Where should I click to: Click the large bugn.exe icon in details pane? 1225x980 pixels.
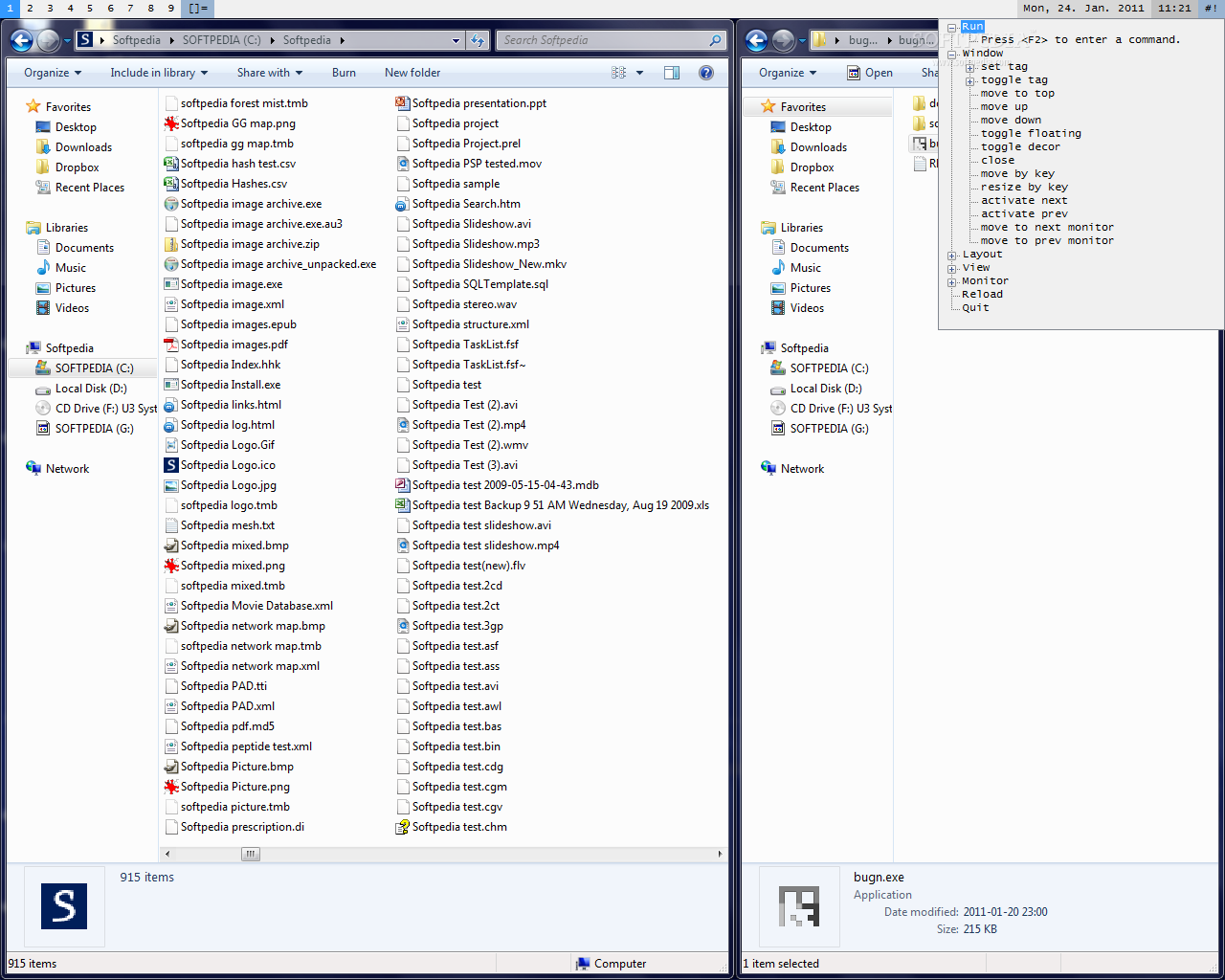(x=799, y=906)
